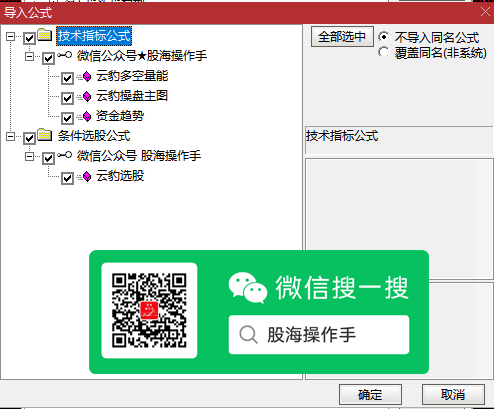This screenshot has height=409, width=494.
Task: Collapse the 技术指标公式 tree node
Action: click(x=11, y=36)
